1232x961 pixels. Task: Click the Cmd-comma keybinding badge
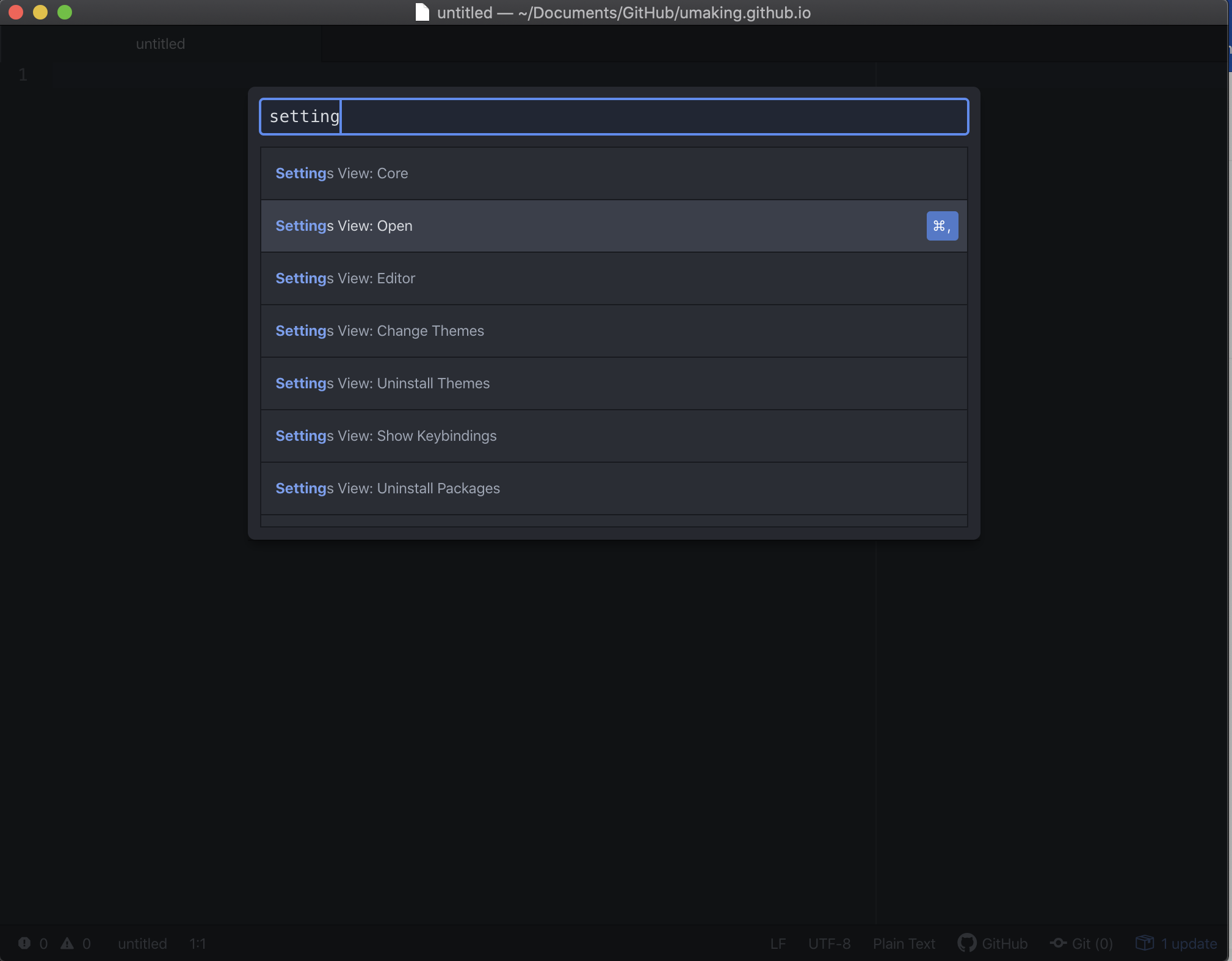tap(941, 226)
